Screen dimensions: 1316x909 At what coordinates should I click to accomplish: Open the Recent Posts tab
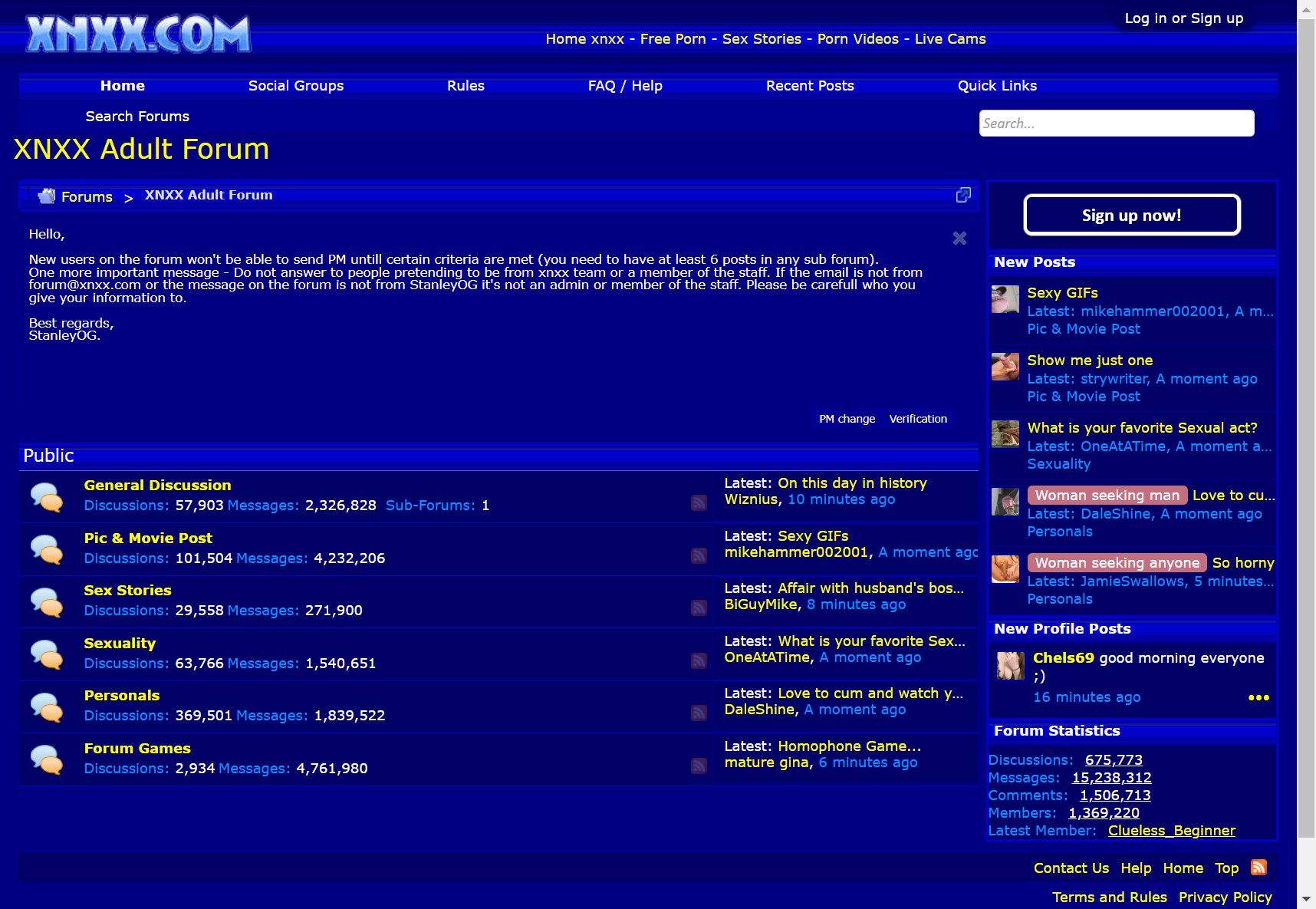[809, 85]
